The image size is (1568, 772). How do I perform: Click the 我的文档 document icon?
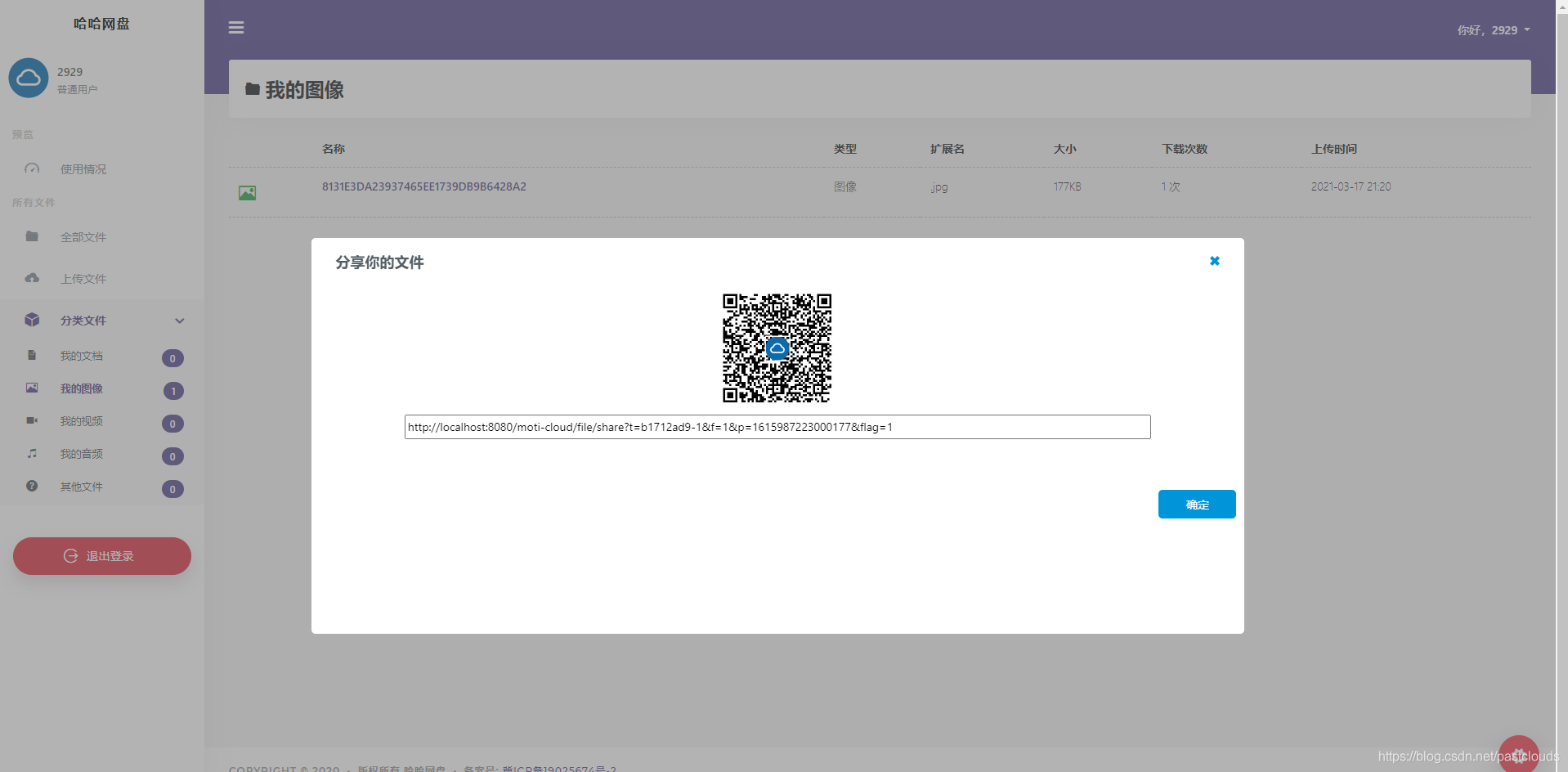pos(32,355)
